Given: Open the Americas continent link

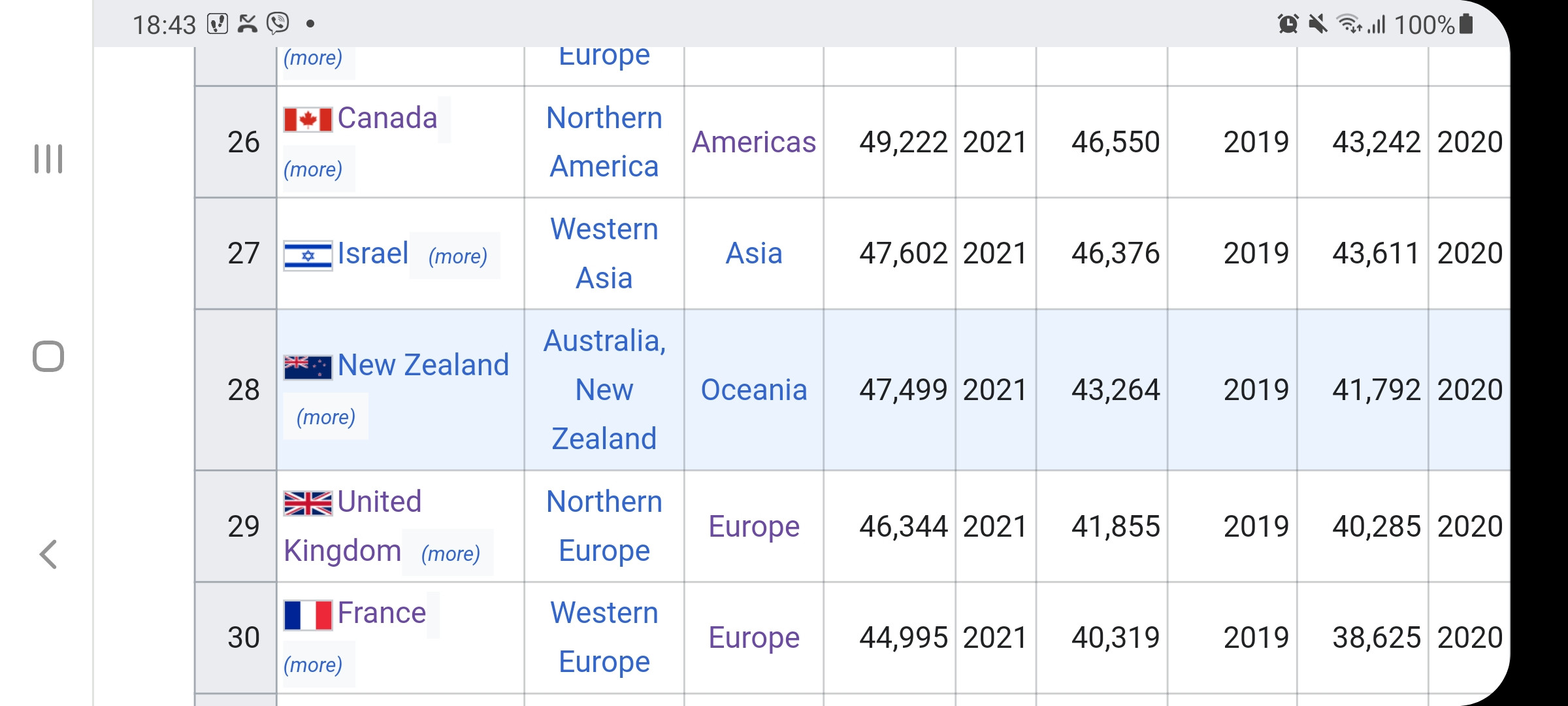Looking at the screenshot, I should click(x=754, y=143).
